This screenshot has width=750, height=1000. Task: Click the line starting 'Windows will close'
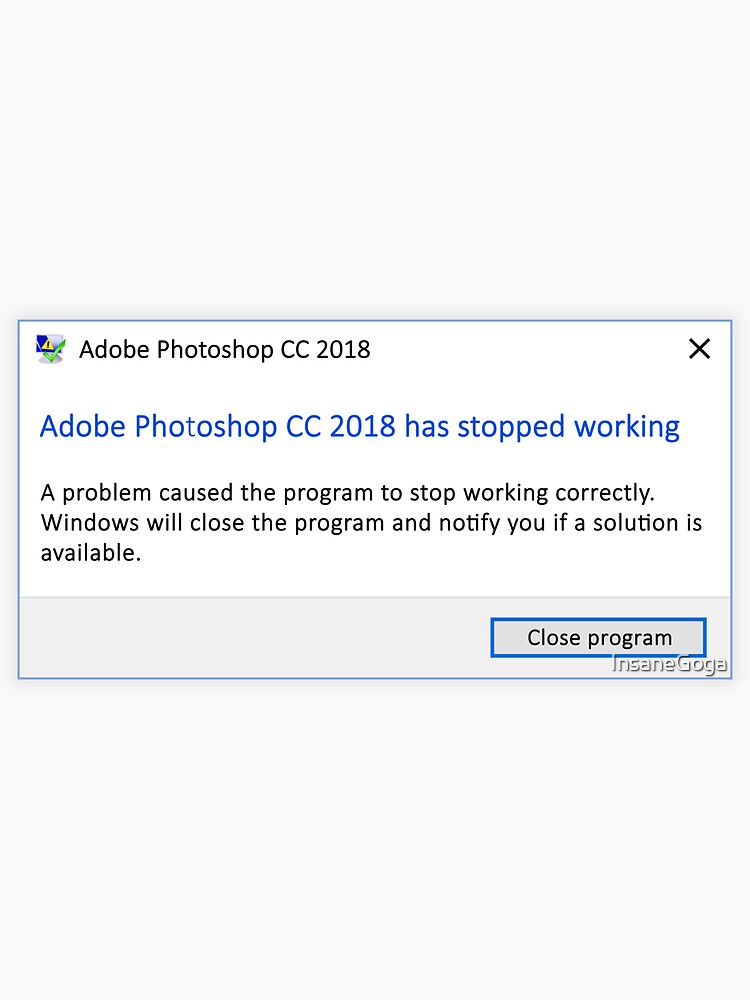pyautogui.click(x=371, y=522)
